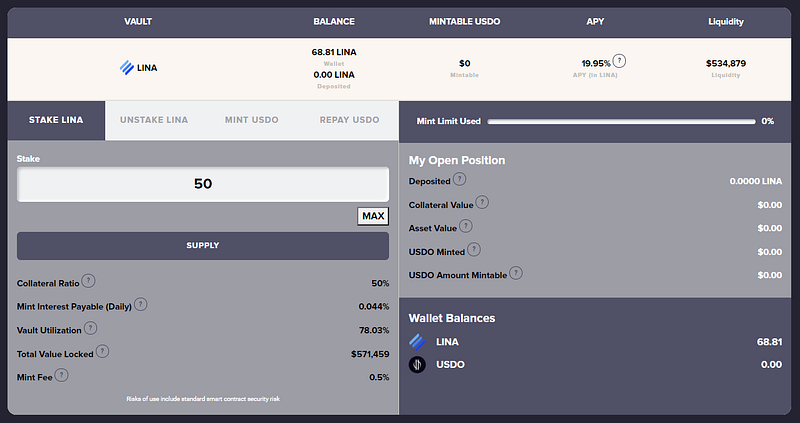
Task: Click the $0 mintable value in vault row
Action: pos(465,63)
